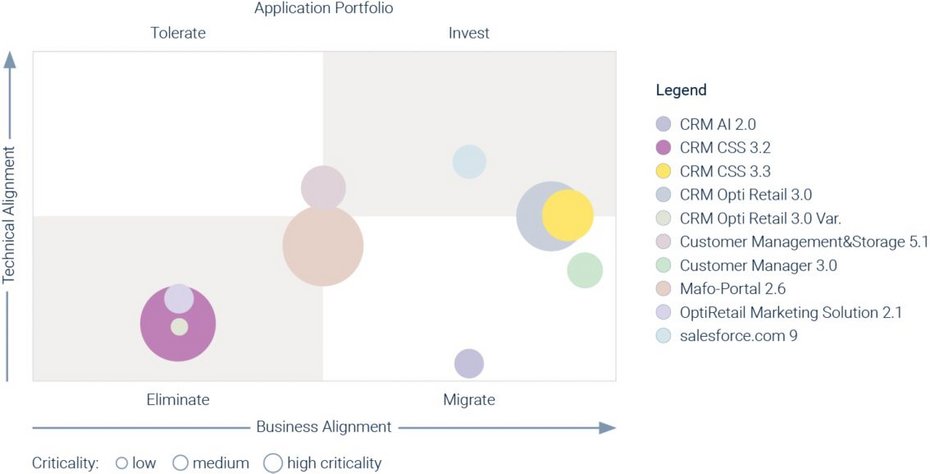
Task: Choose the high criticality circle
Action: (273, 463)
